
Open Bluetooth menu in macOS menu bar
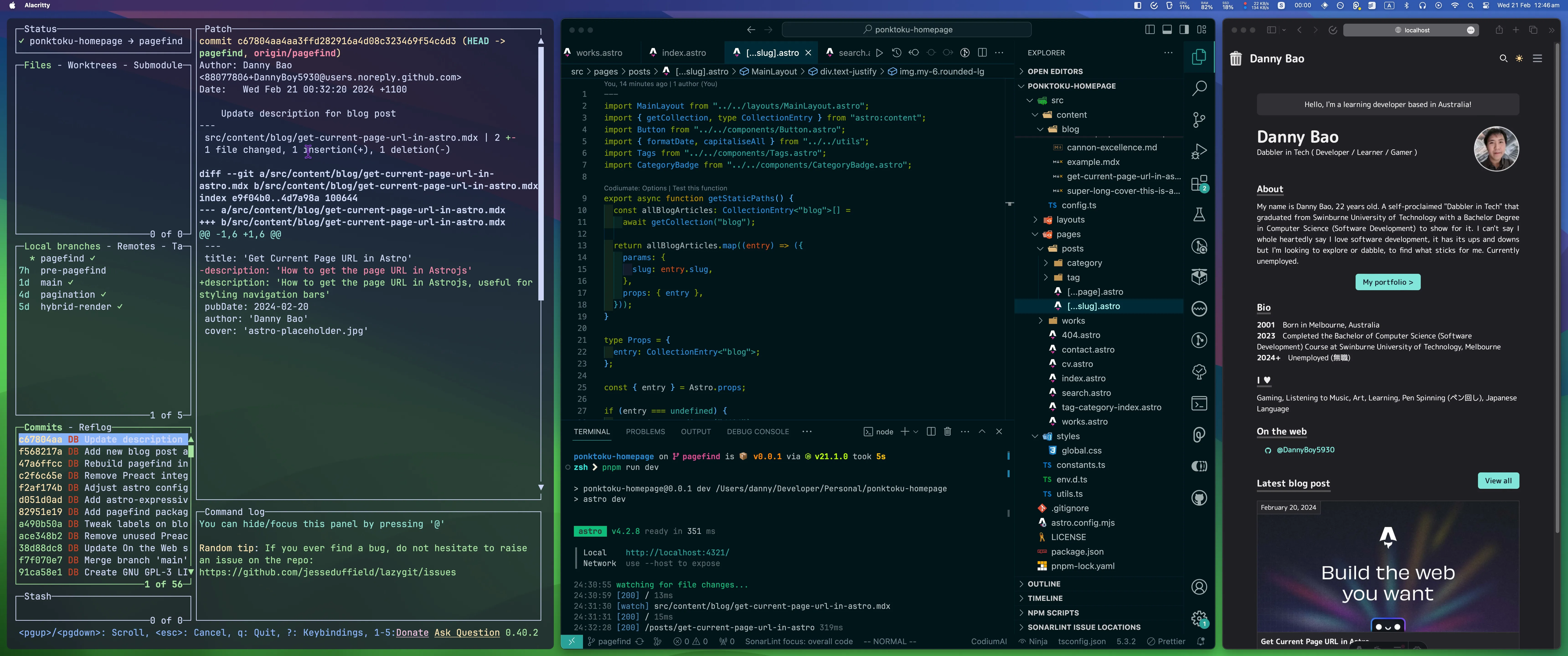pyautogui.click(x=1406, y=5)
